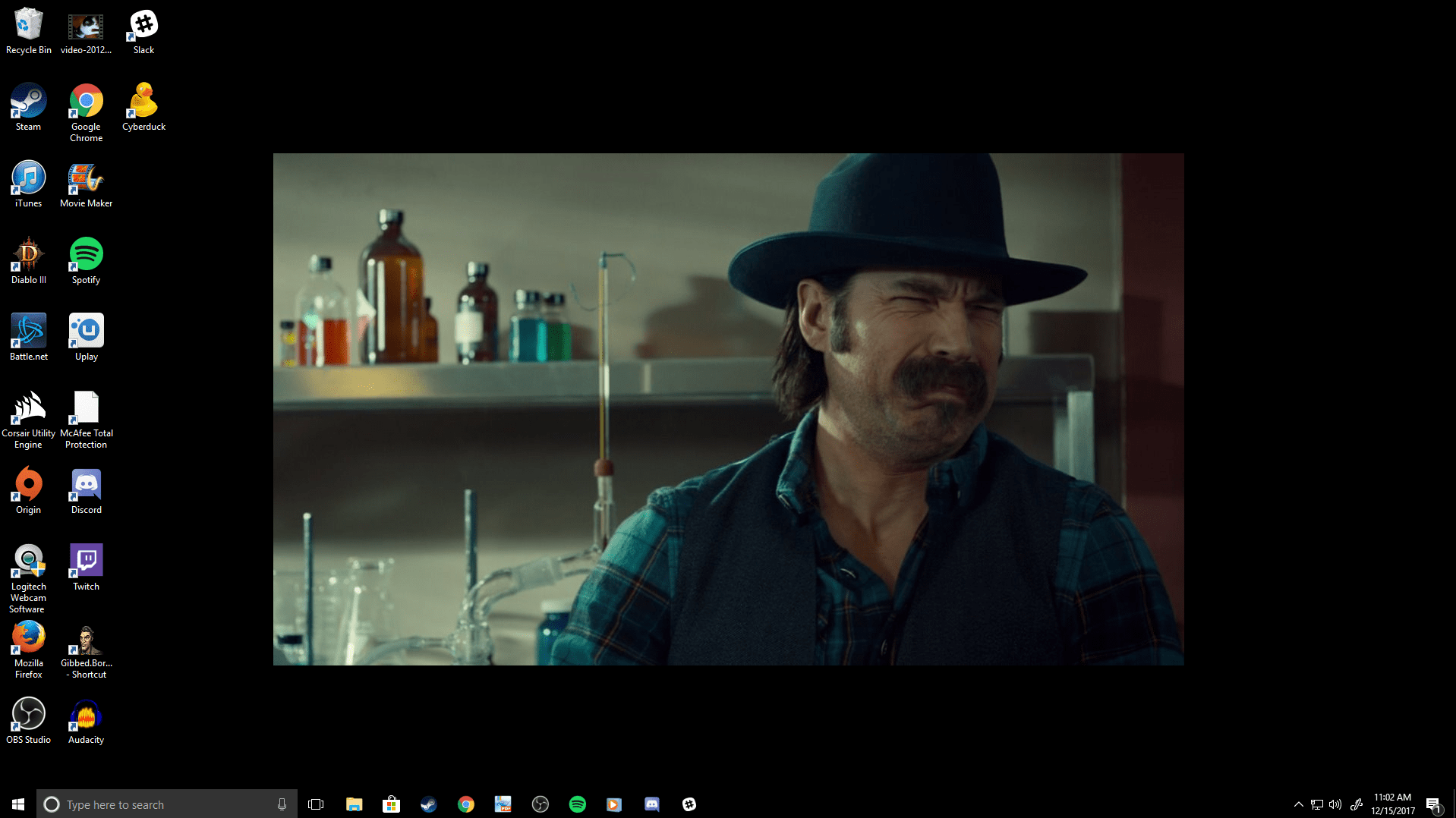1456x818 pixels.
Task: Open Task View from the taskbar
Action: click(x=316, y=804)
